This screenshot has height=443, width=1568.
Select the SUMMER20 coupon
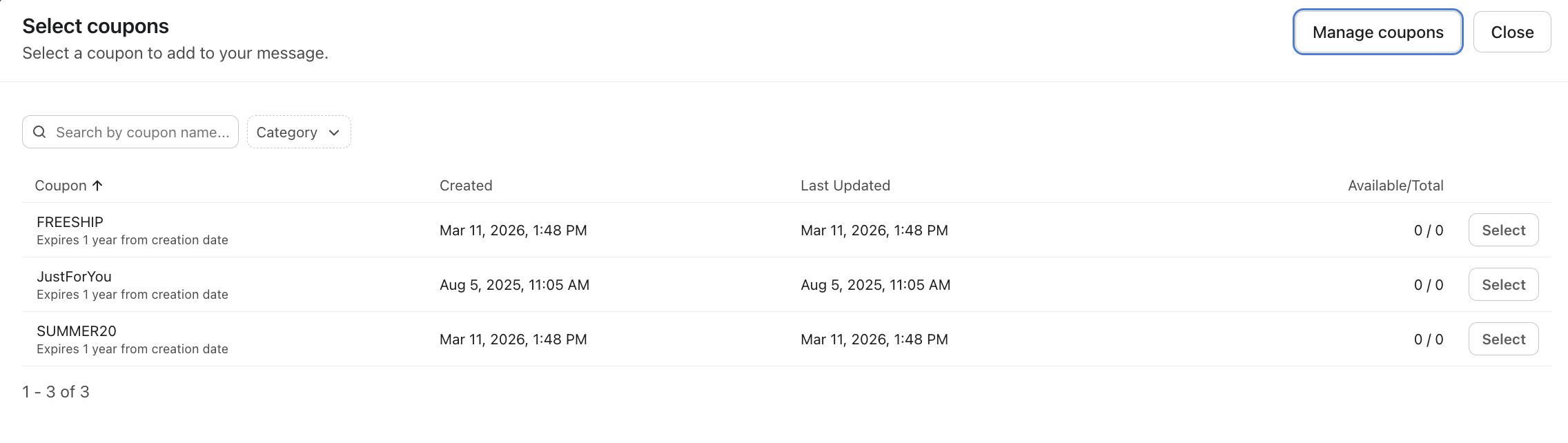1503,339
